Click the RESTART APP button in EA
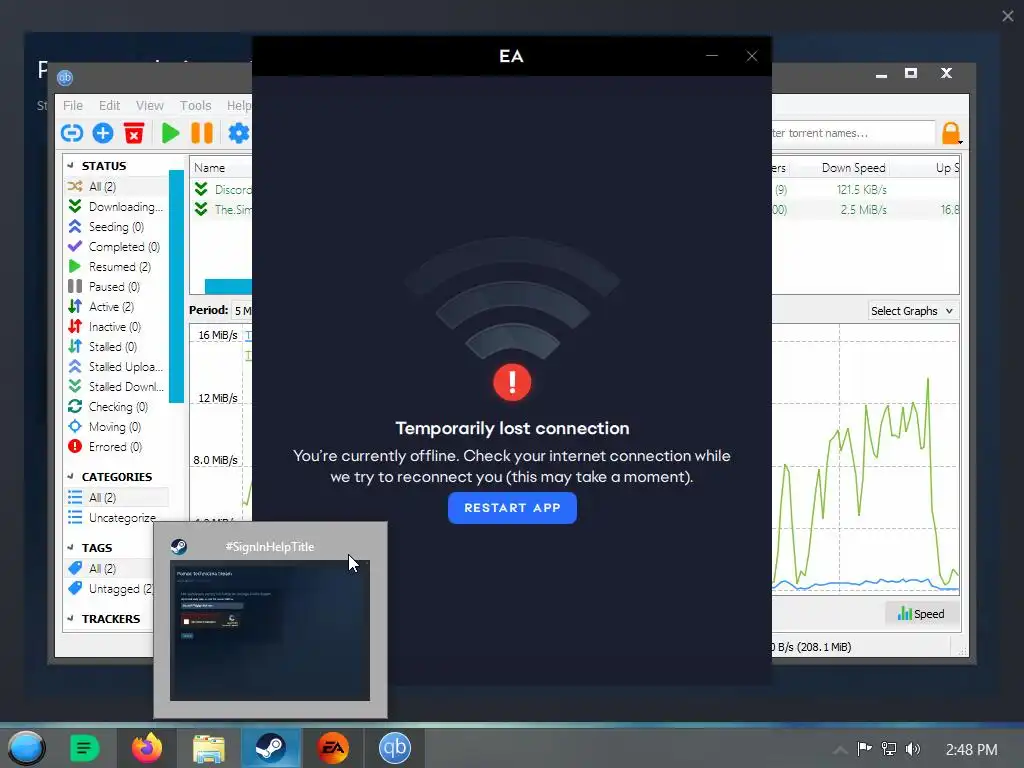The image size is (1024, 768). [512, 508]
